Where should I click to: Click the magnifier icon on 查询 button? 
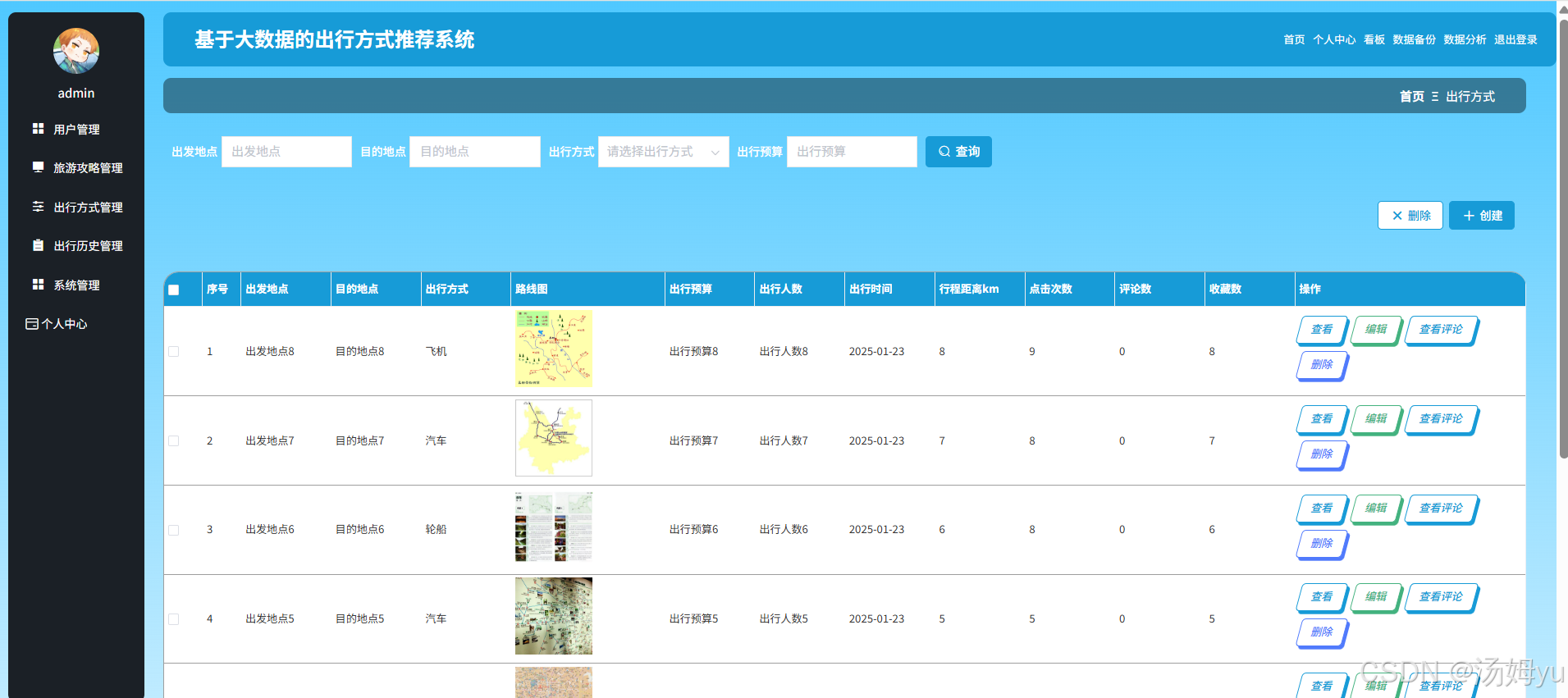[x=944, y=152]
